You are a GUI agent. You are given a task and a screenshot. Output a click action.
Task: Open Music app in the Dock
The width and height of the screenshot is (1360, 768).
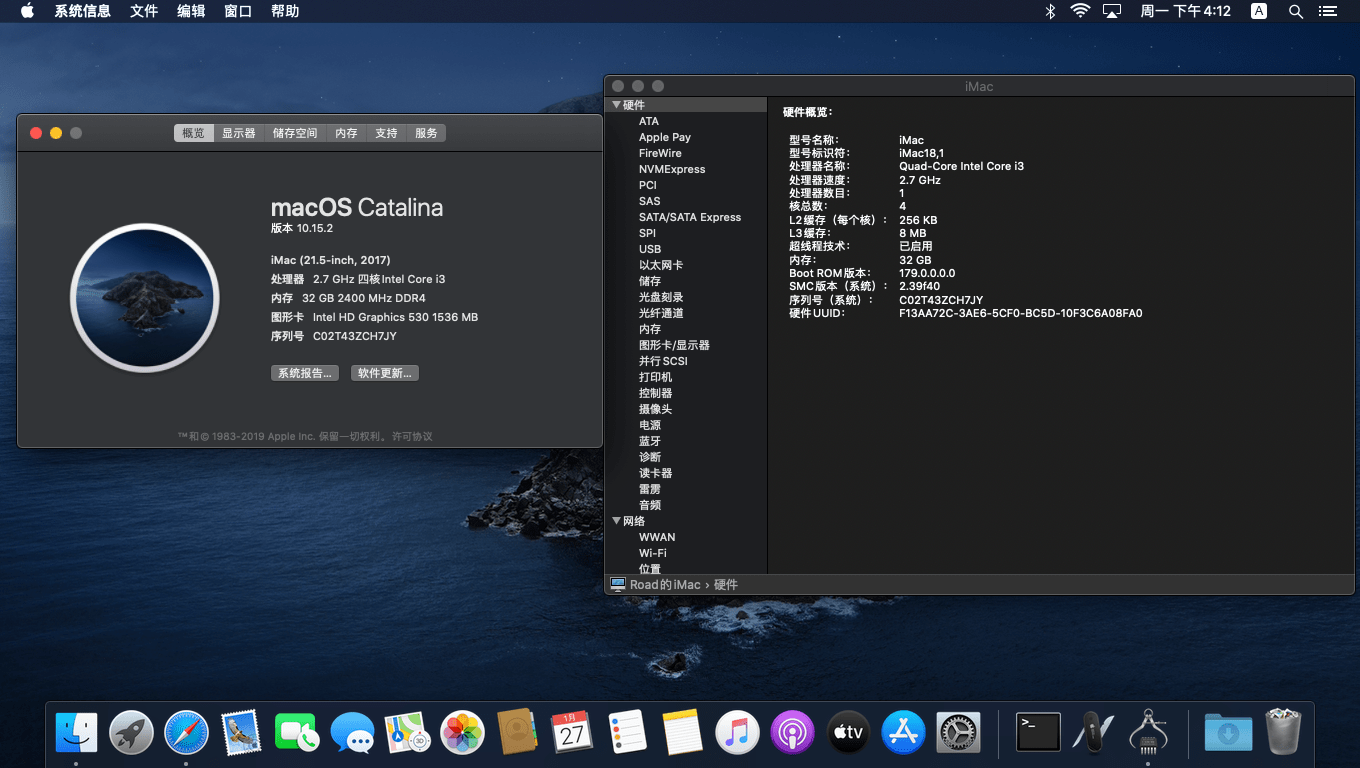[x=738, y=733]
